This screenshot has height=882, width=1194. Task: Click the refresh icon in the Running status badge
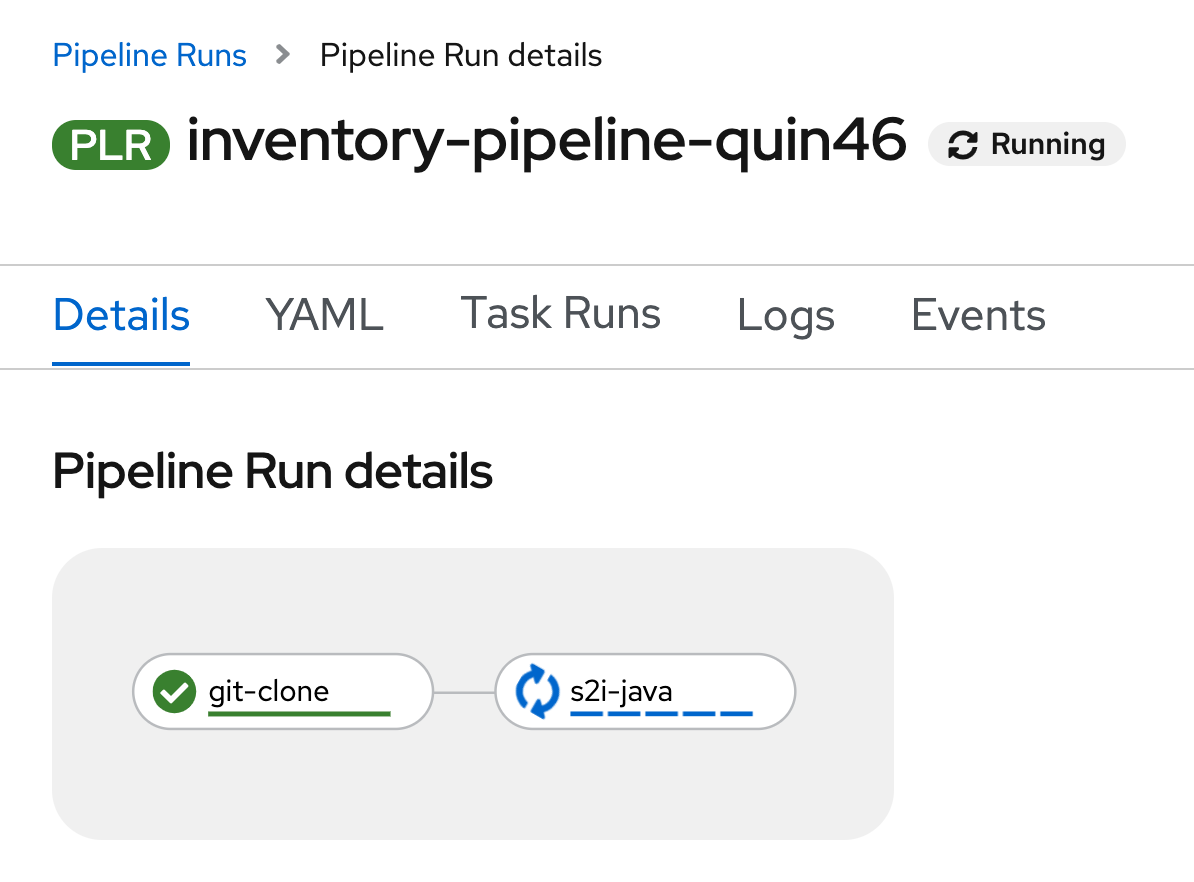(x=963, y=144)
